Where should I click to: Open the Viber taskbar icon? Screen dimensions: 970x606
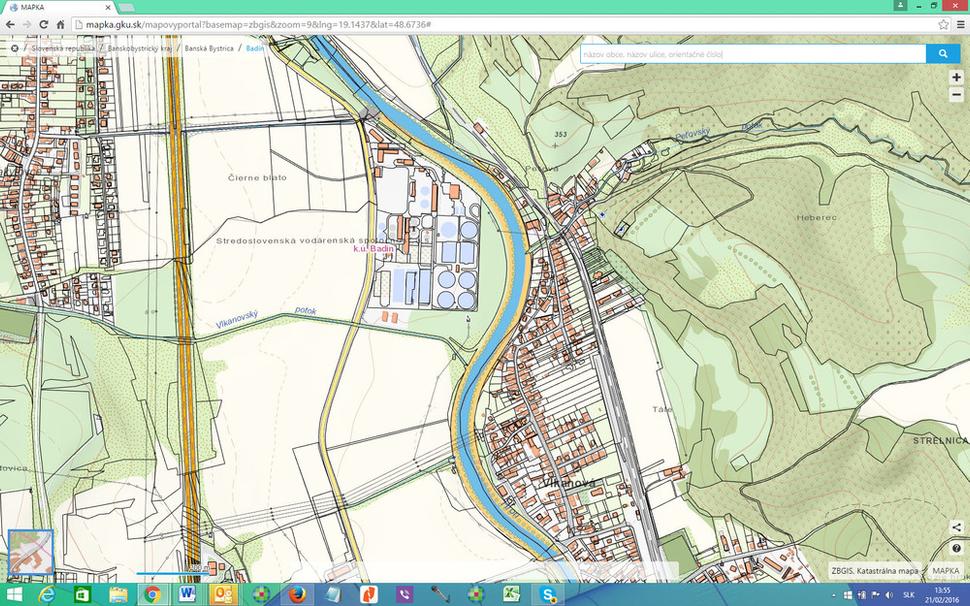(x=405, y=594)
